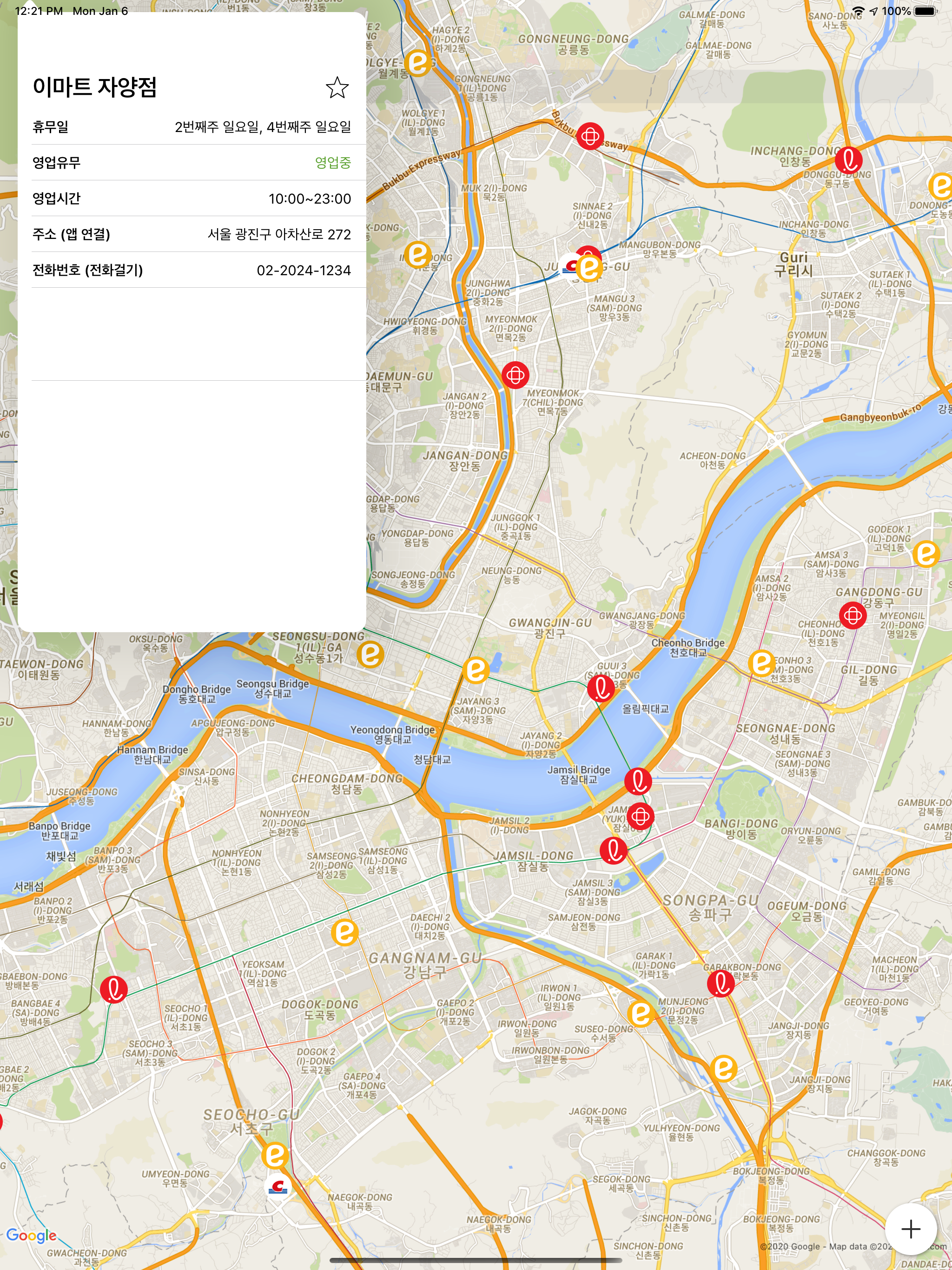The width and height of the screenshot is (952, 1270).
Task: Tap the 이마트 자양점 store title
Action: click(95, 87)
